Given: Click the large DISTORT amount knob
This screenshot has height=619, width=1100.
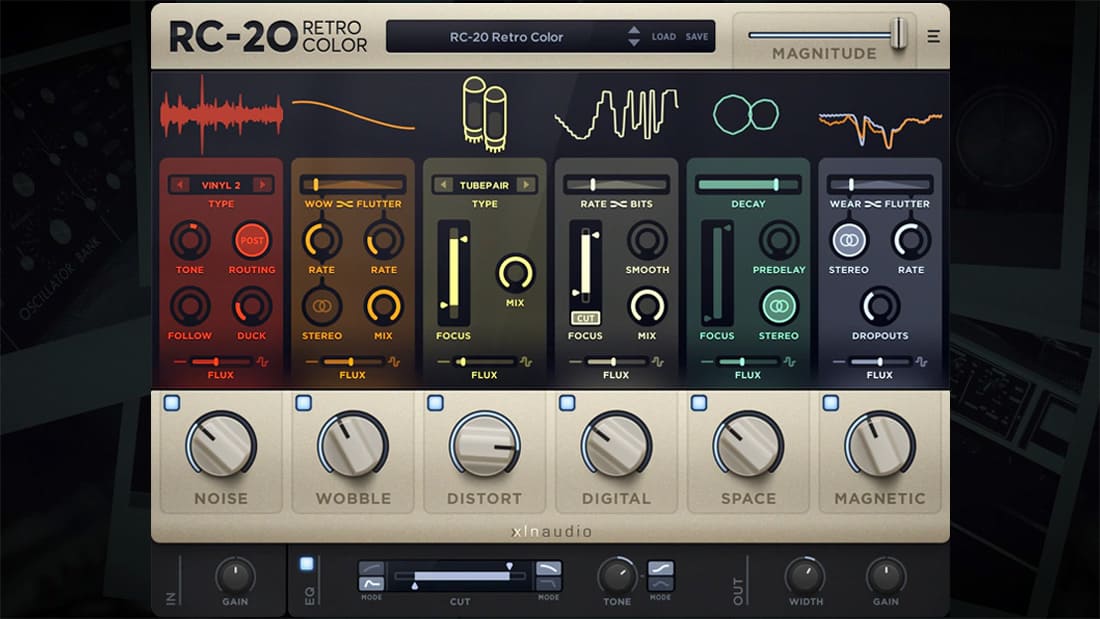Looking at the screenshot, I should pyautogui.click(x=485, y=445).
